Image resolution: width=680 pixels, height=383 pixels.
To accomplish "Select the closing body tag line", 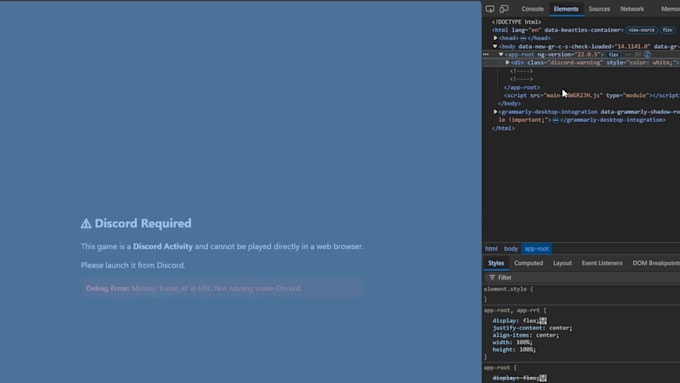I will pos(509,104).
